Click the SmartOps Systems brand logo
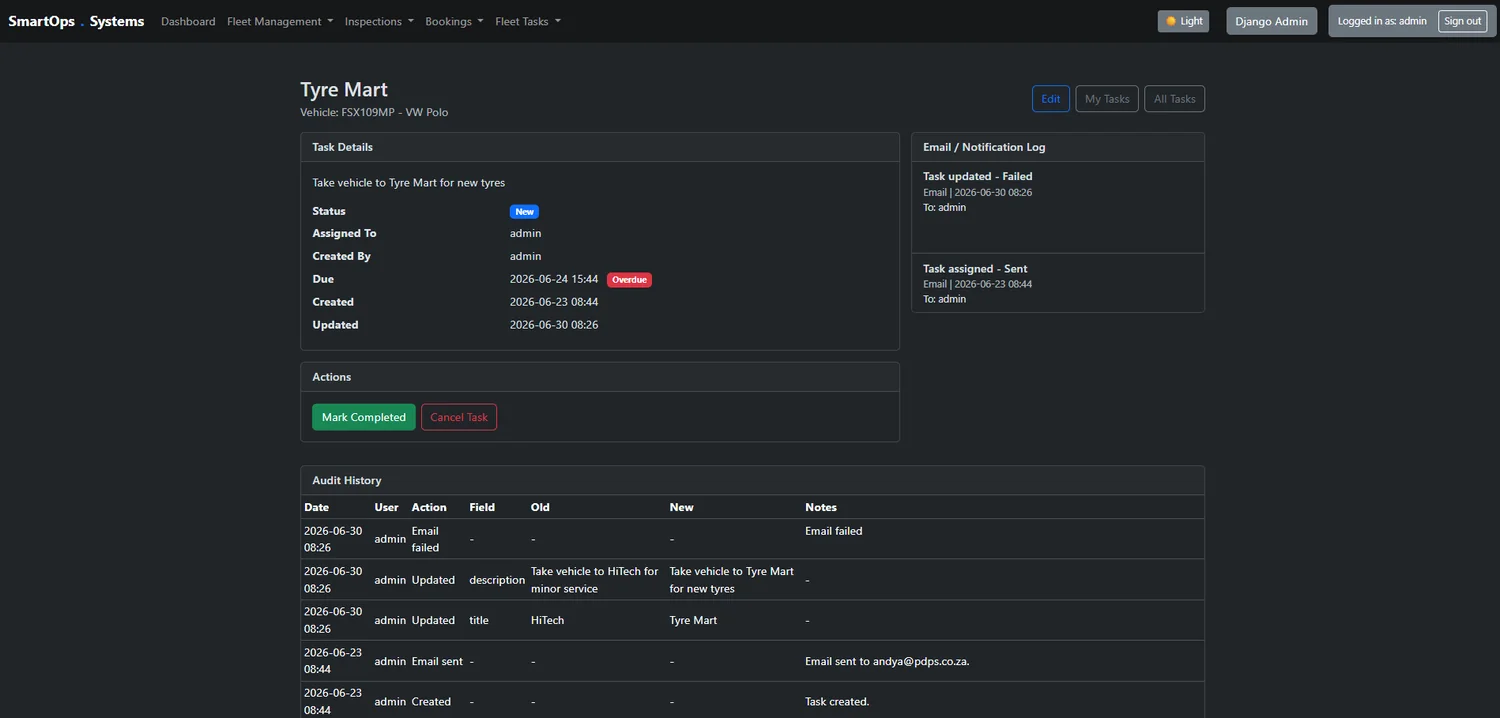 tap(76, 21)
